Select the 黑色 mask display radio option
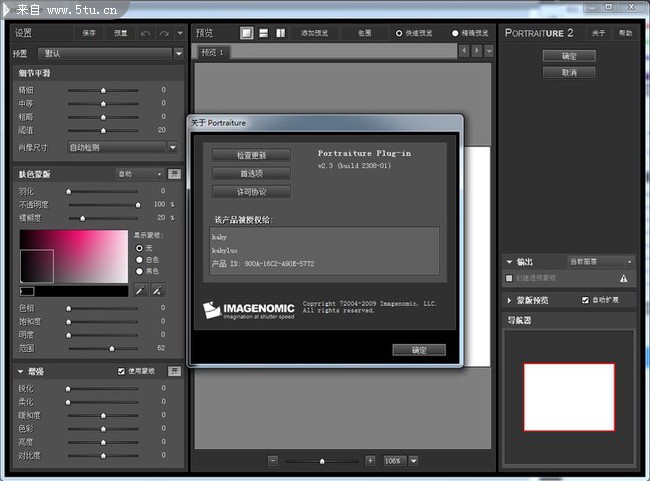This screenshot has height=481, width=650. (139, 271)
